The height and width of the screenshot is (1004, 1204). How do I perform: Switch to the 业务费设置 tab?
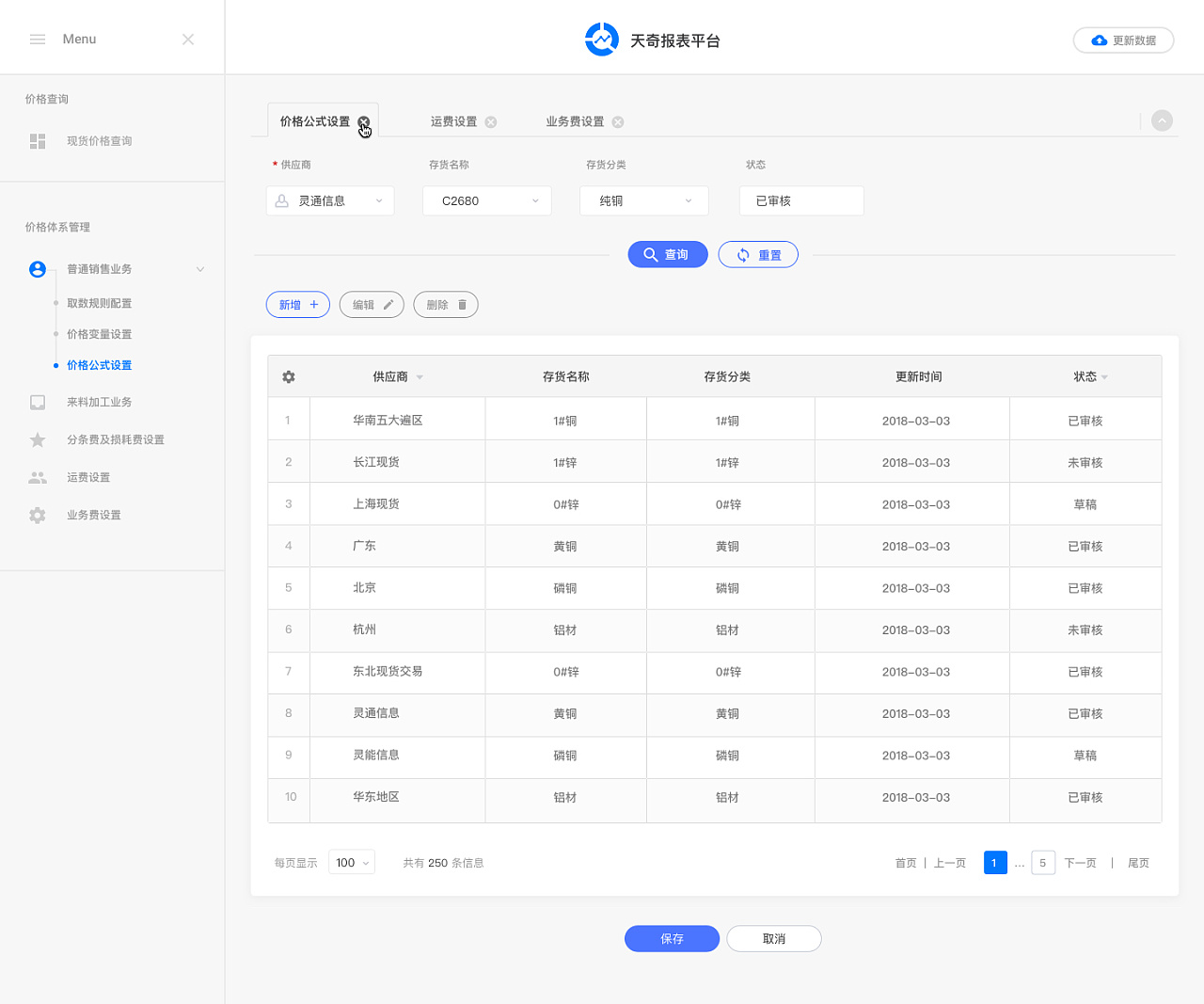[x=576, y=122]
